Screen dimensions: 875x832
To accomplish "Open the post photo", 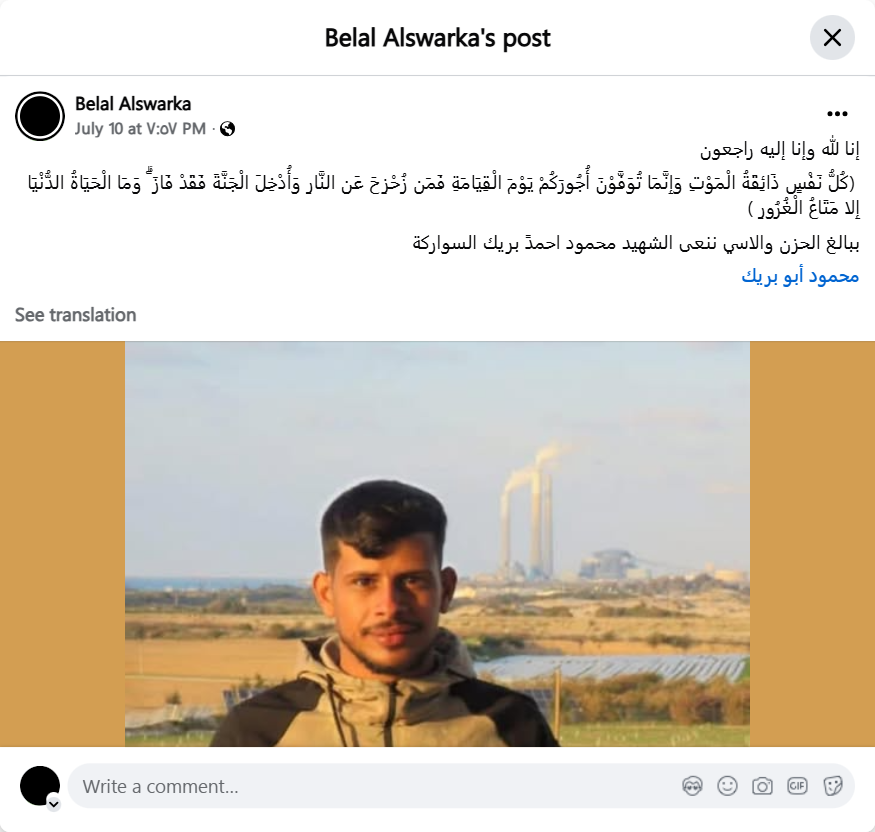I will pyautogui.click(x=438, y=544).
